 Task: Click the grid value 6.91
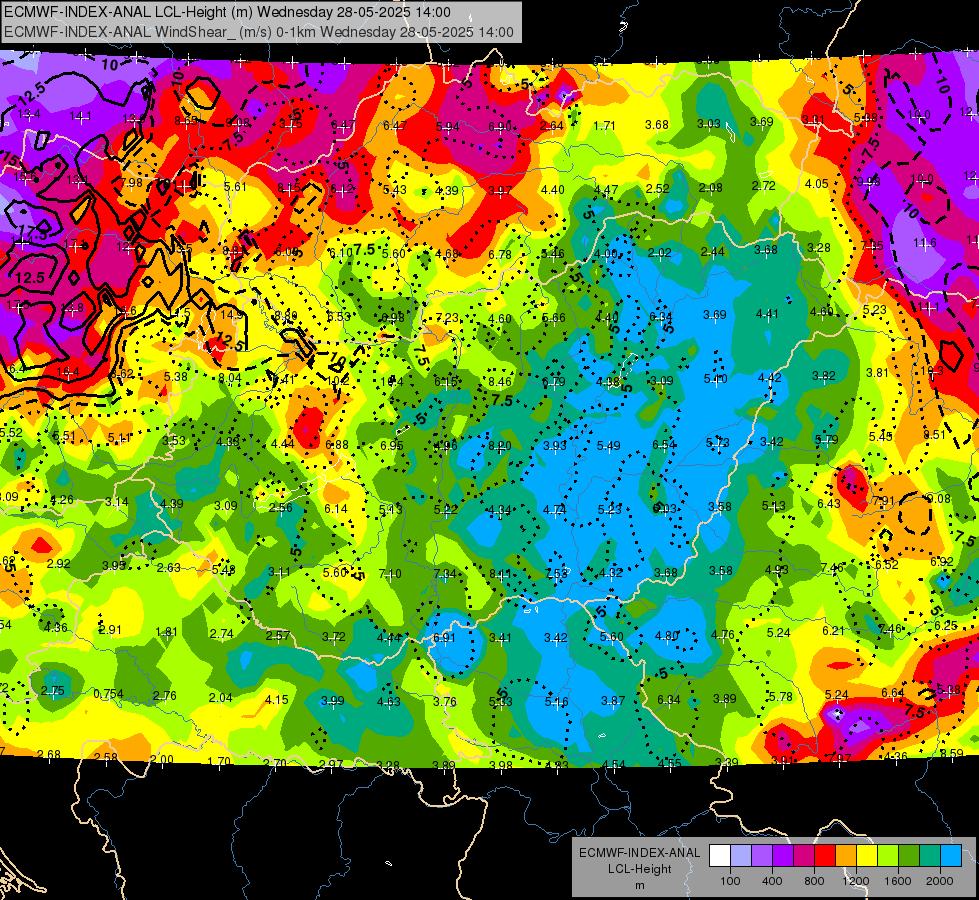click(444, 638)
